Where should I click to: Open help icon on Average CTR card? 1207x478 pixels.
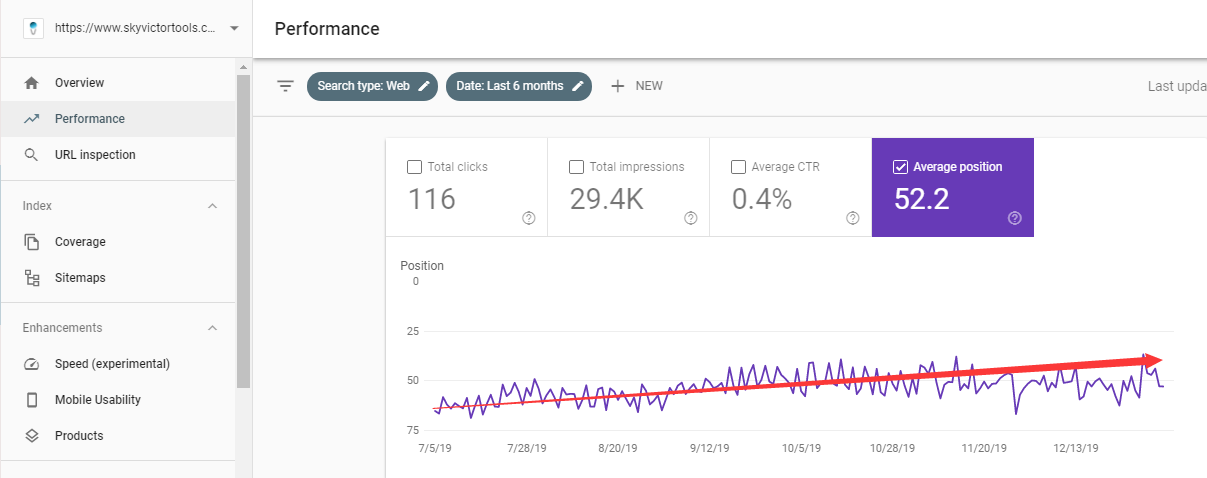(x=853, y=218)
